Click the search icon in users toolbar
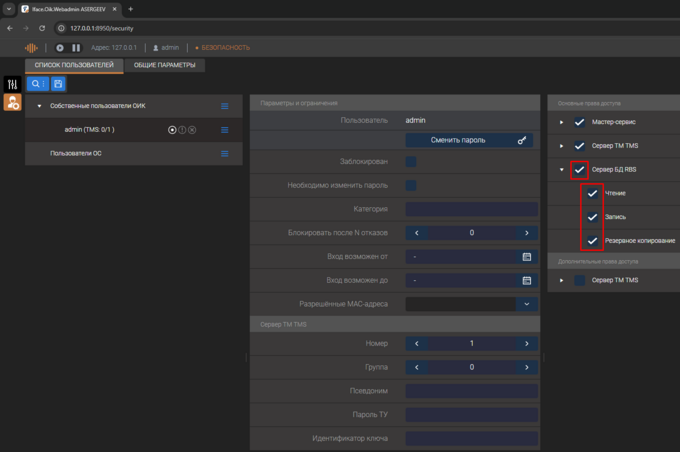 [x=36, y=84]
